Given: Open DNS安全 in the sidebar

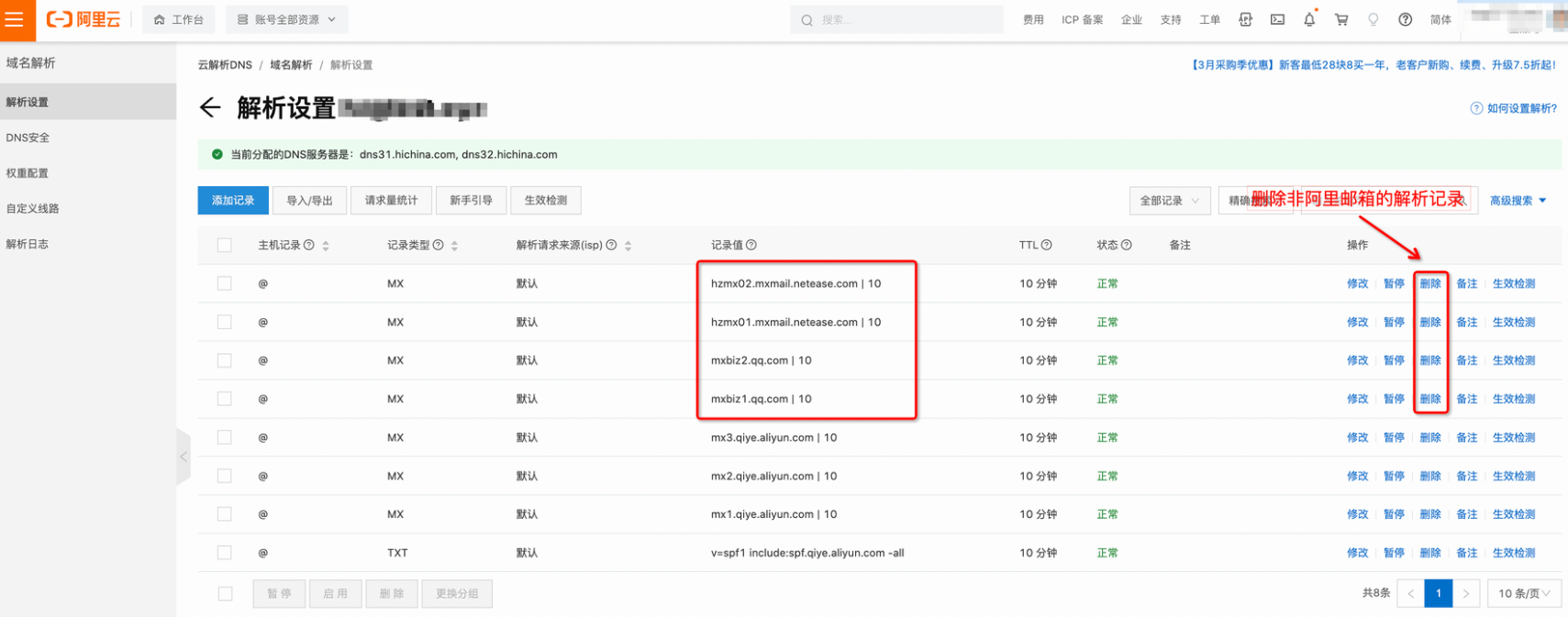Looking at the screenshot, I should coord(88,138).
